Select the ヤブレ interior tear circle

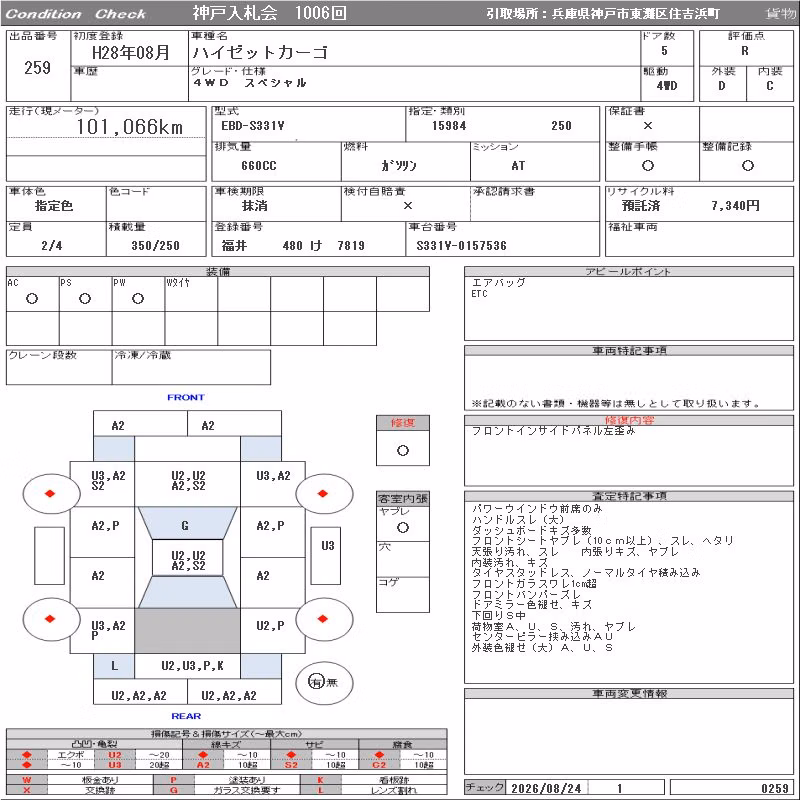point(403,528)
